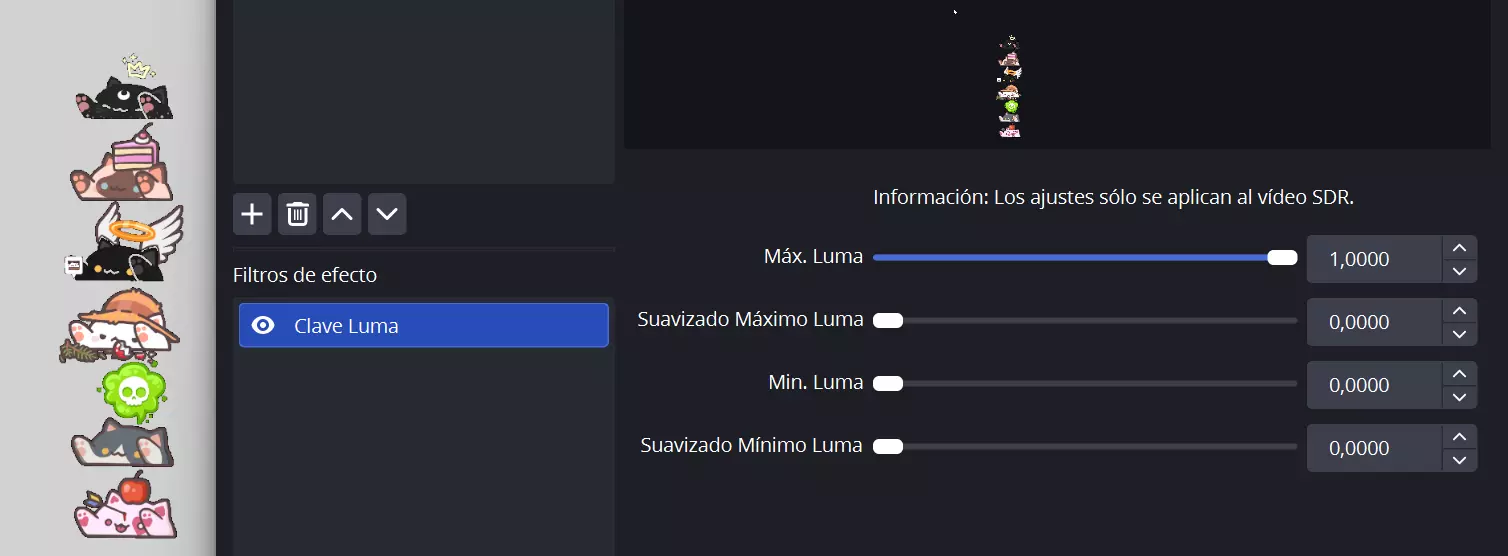The width and height of the screenshot is (1508, 556).
Task: Decrease Máx. Luma value with down stepper
Action: tap(1459, 271)
